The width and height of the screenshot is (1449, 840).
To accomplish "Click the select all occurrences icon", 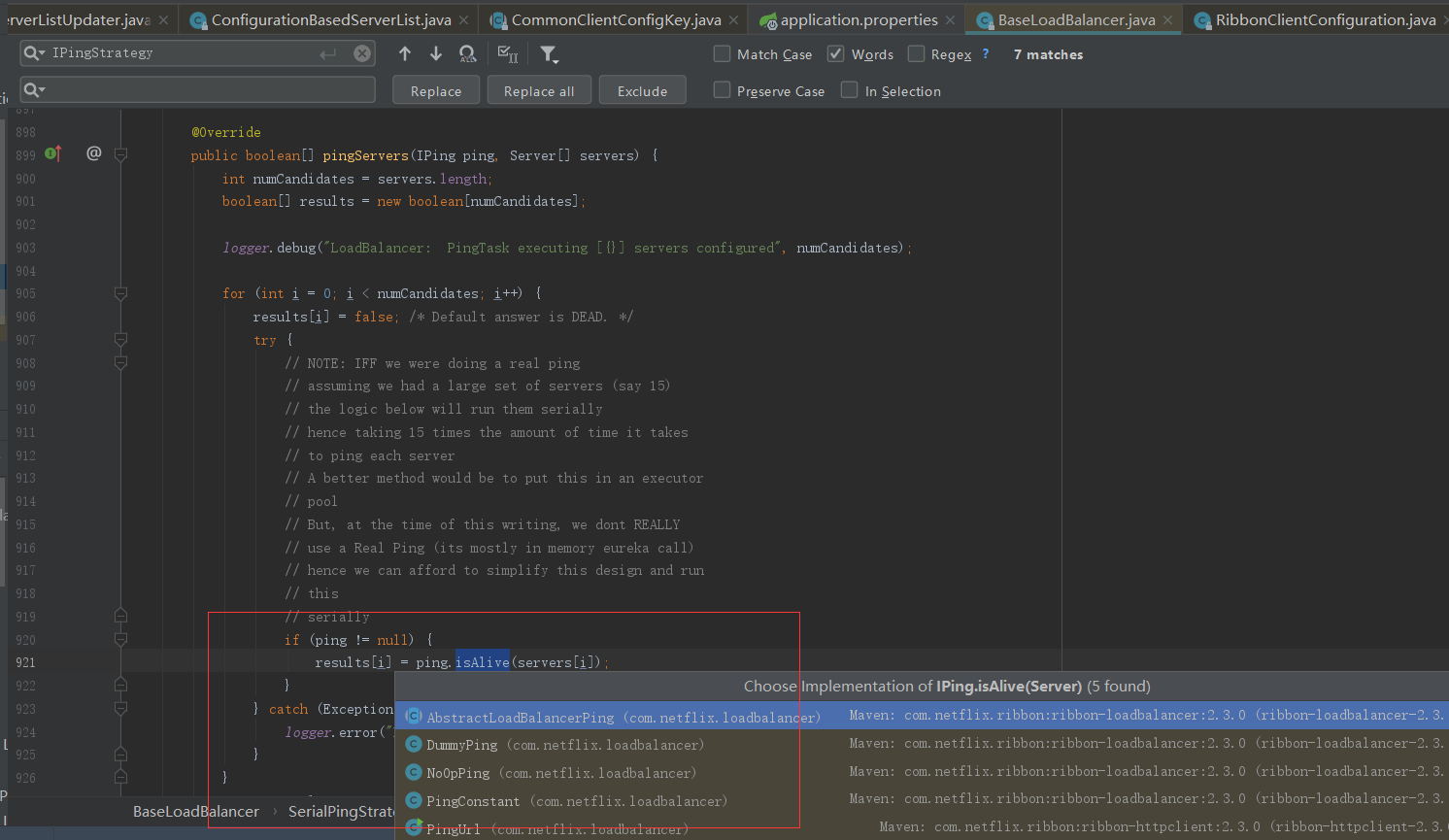I will 507,53.
